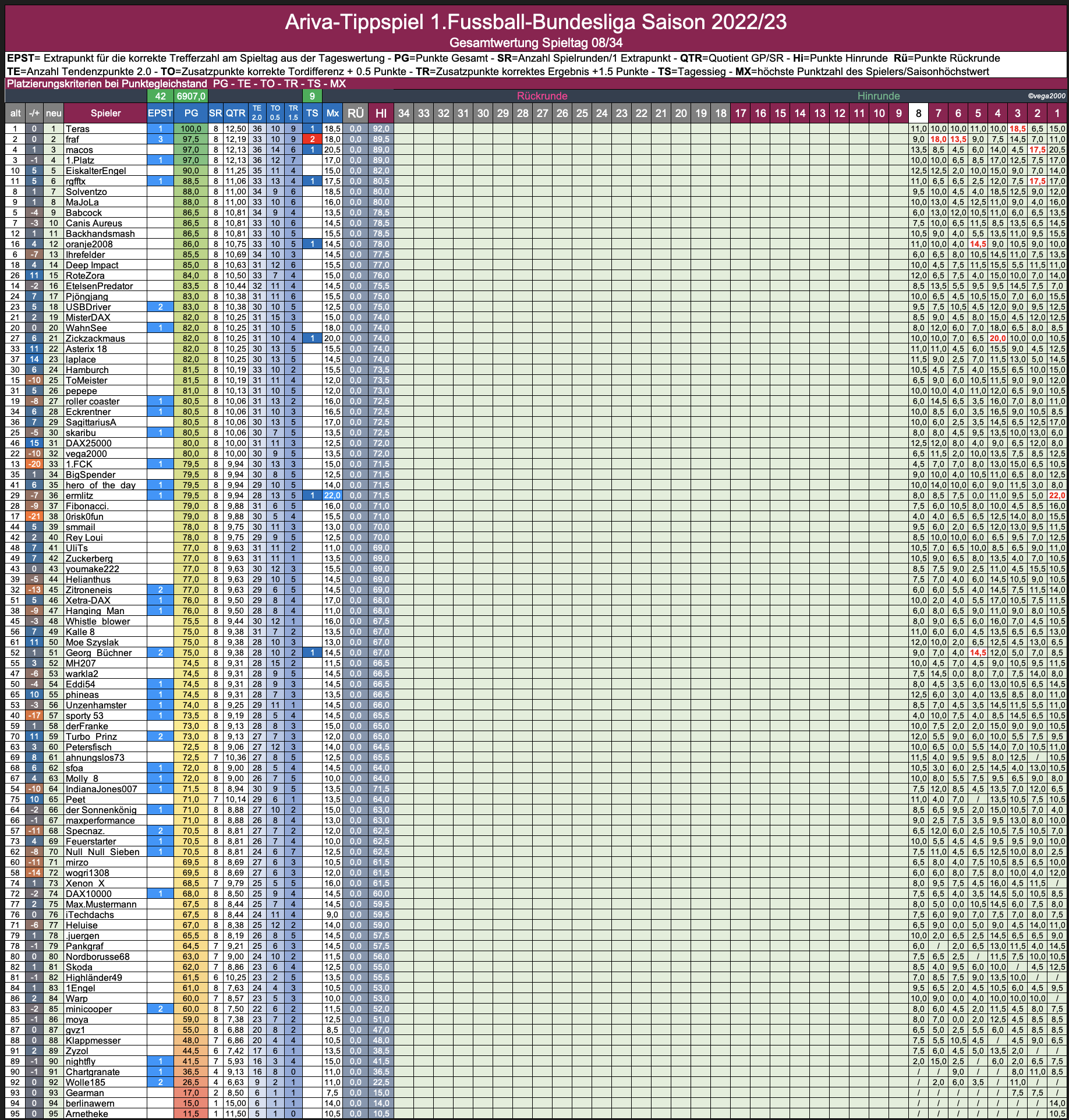Click ermlitz's max value '22,0' in Mx column
1069x1120 pixels.
click(332, 495)
